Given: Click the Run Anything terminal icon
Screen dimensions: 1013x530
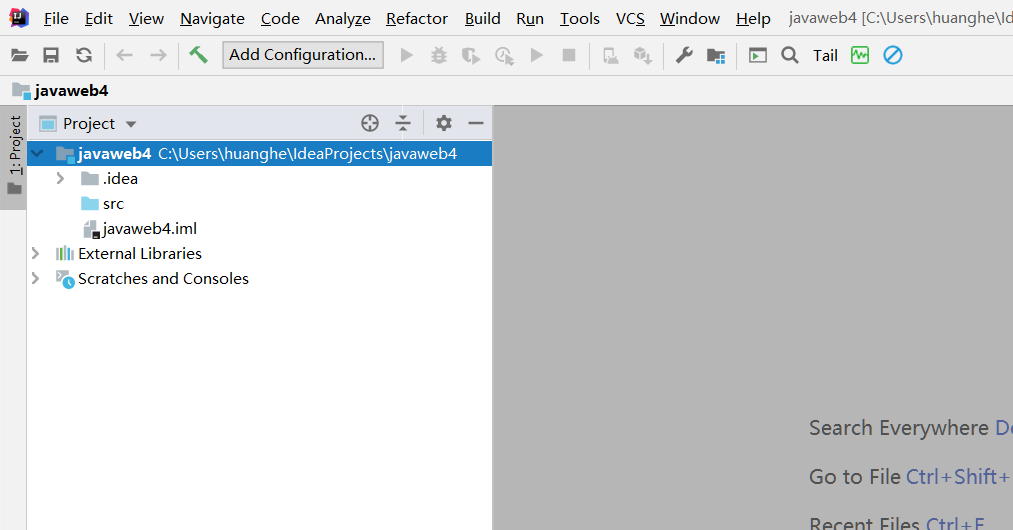Looking at the screenshot, I should click(758, 56).
